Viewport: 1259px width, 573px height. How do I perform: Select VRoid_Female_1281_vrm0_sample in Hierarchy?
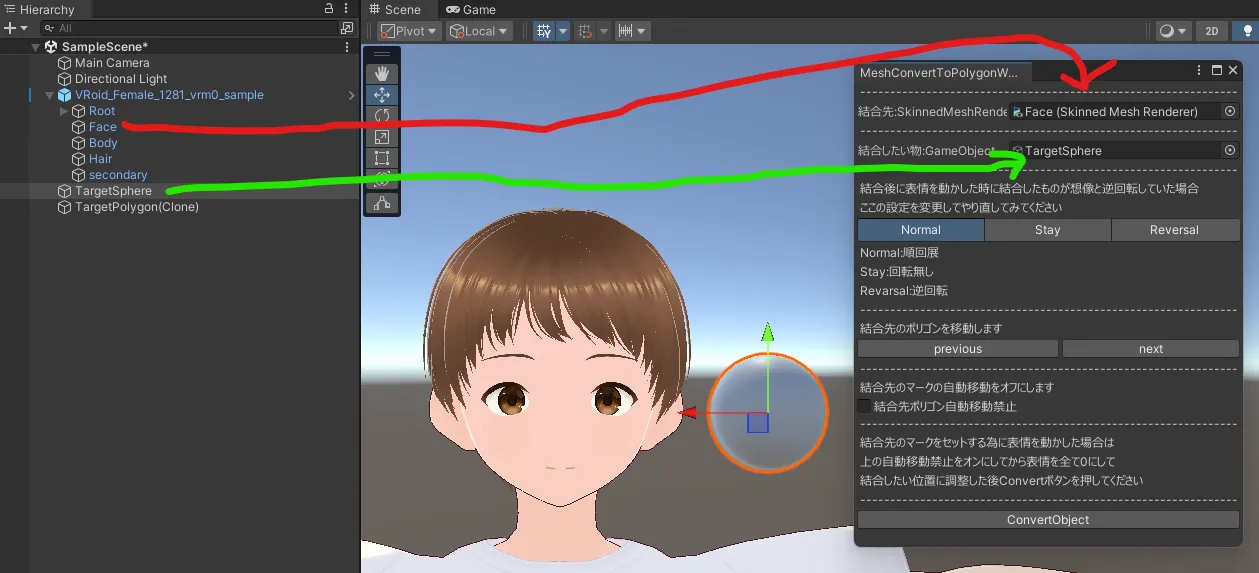pos(169,95)
